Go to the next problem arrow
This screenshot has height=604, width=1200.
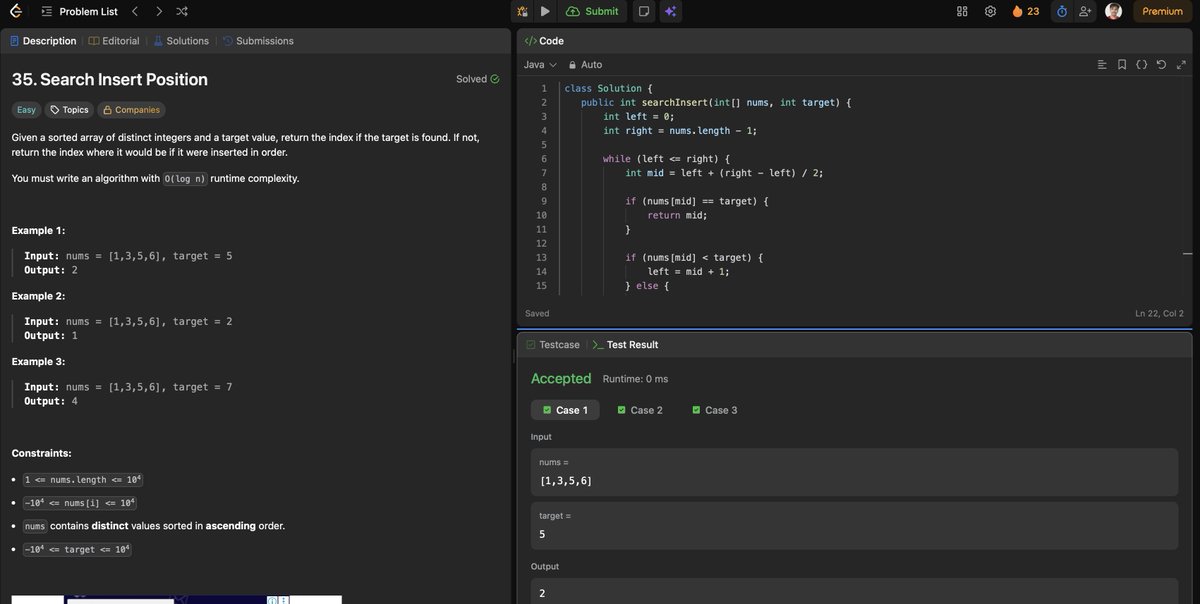[158, 11]
